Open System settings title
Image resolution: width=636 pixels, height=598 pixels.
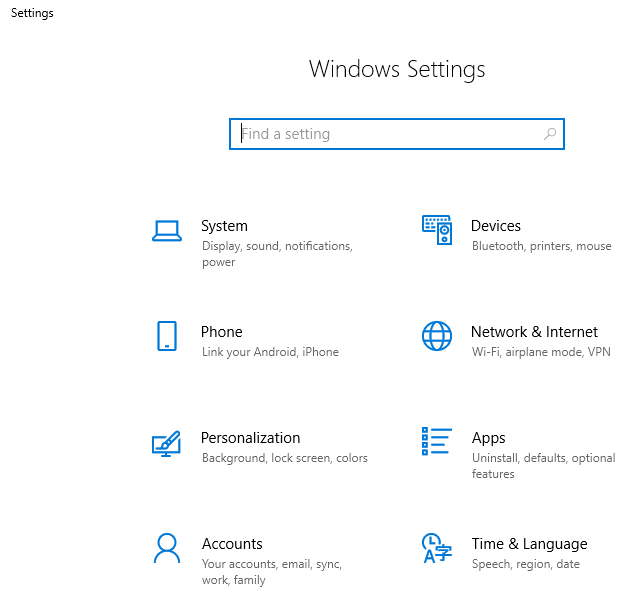pos(224,226)
